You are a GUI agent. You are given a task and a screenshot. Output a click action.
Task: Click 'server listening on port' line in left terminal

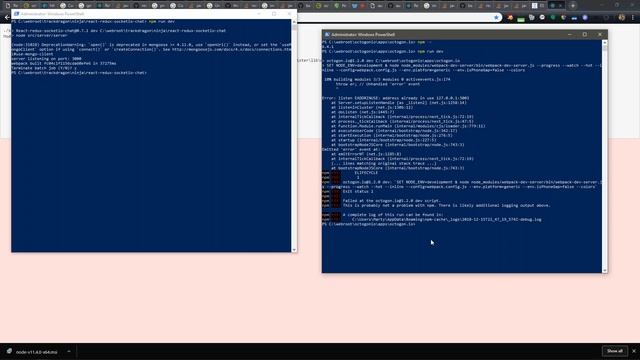point(46,58)
